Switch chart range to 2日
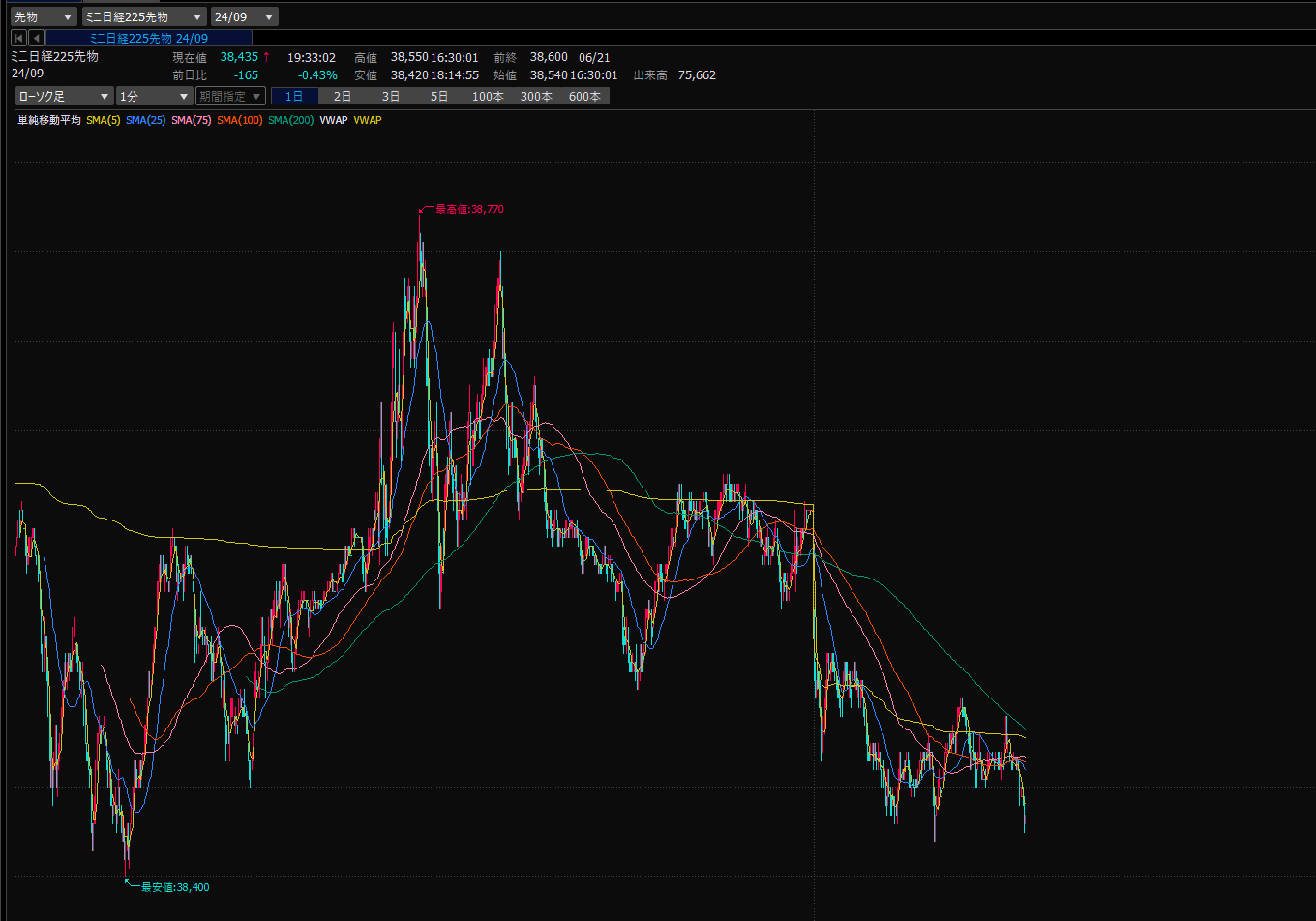This screenshot has height=921, width=1316. click(x=343, y=96)
